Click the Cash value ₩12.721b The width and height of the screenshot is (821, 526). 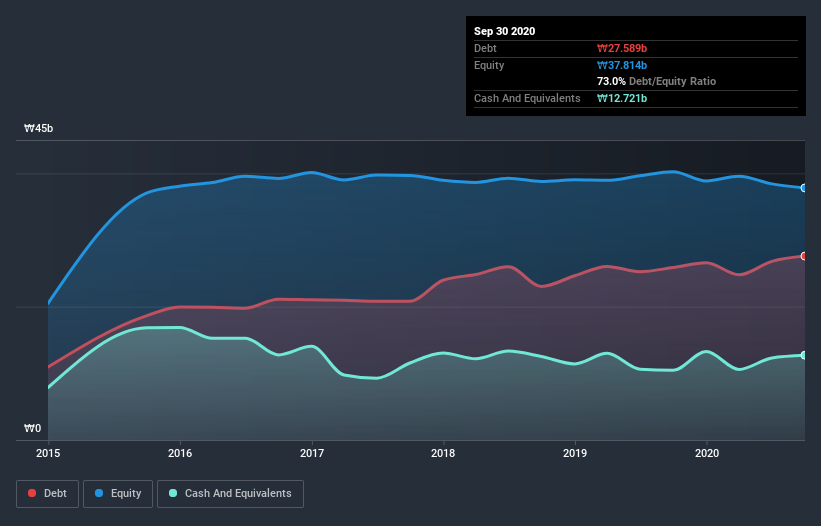tap(622, 98)
